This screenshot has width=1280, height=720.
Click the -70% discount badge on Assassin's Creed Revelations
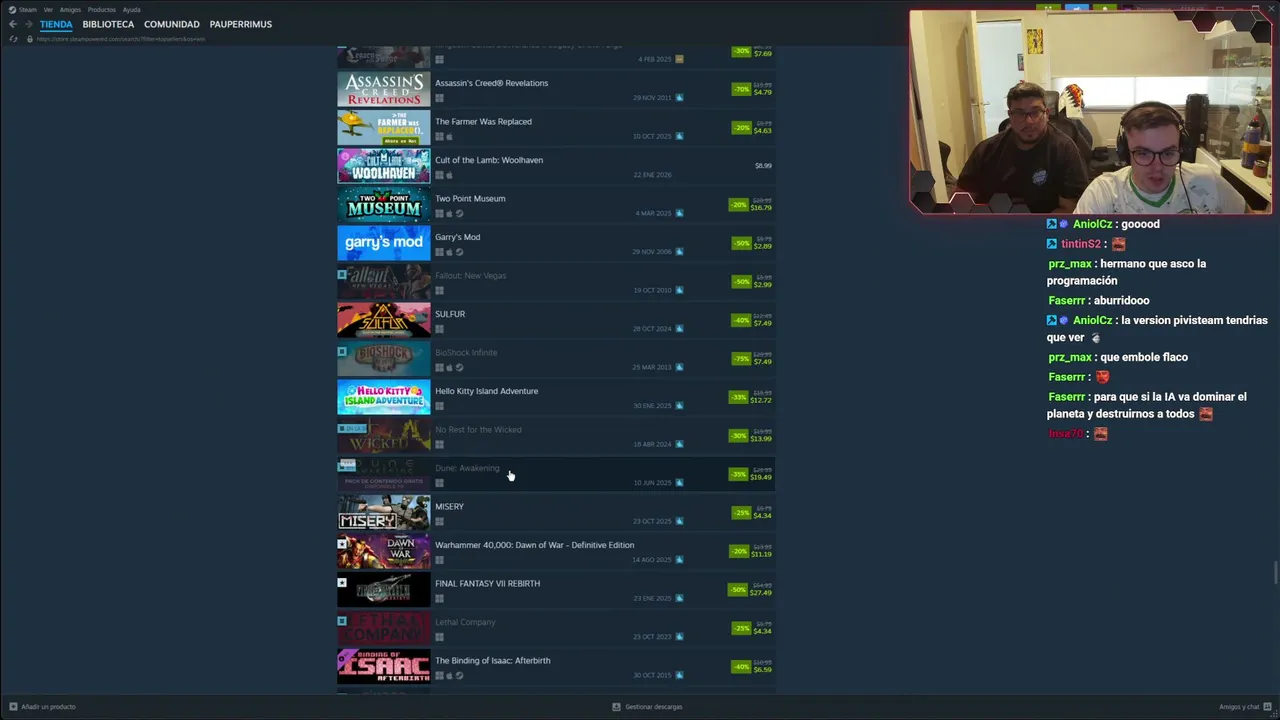point(741,89)
